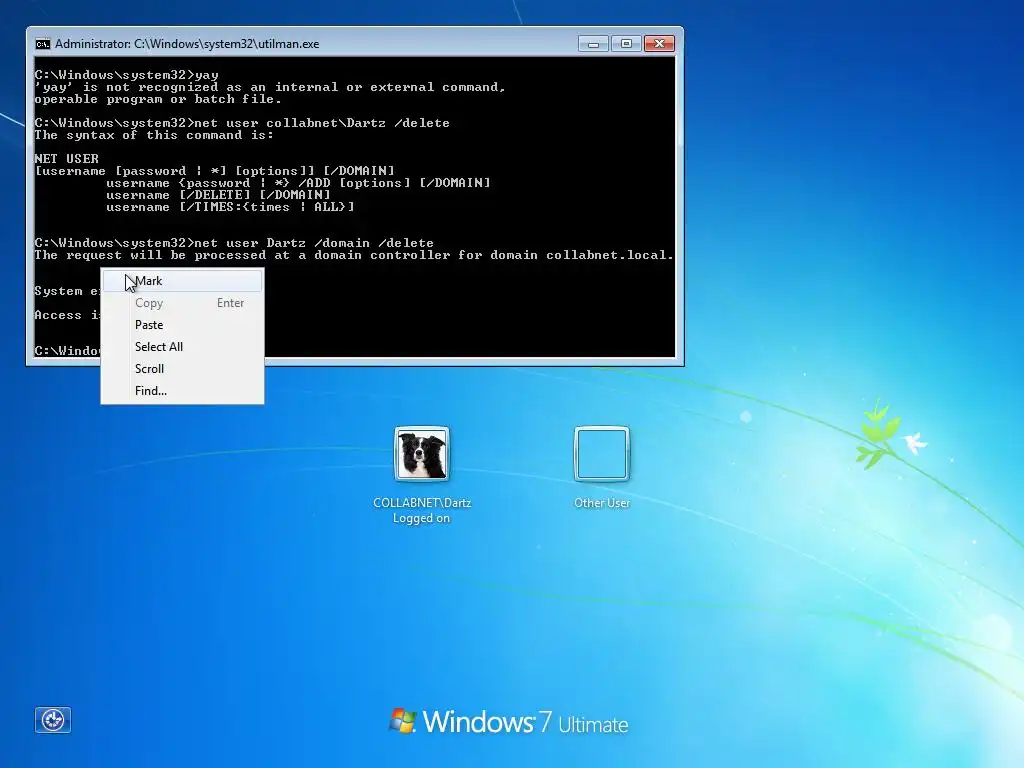
Task: Click the 'net user Dartz /domain /delete' line
Action: (234, 243)
